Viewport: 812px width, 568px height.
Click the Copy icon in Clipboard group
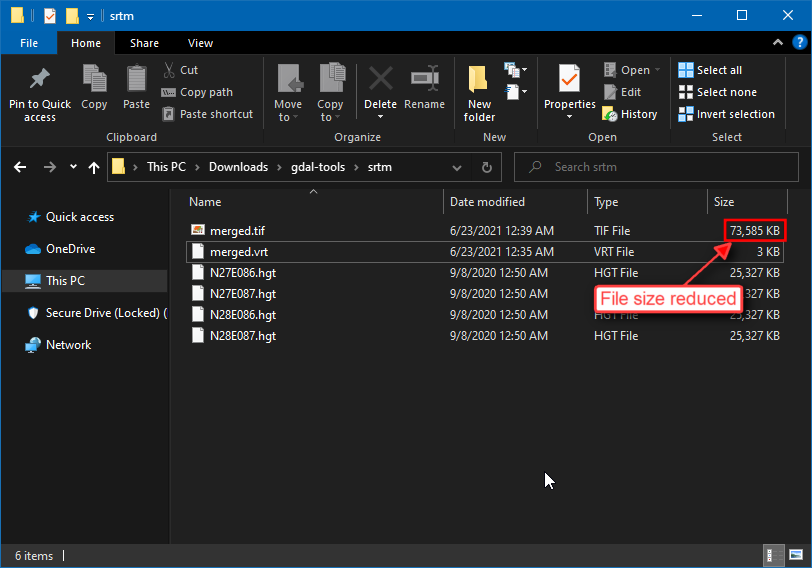click(94, 80)
